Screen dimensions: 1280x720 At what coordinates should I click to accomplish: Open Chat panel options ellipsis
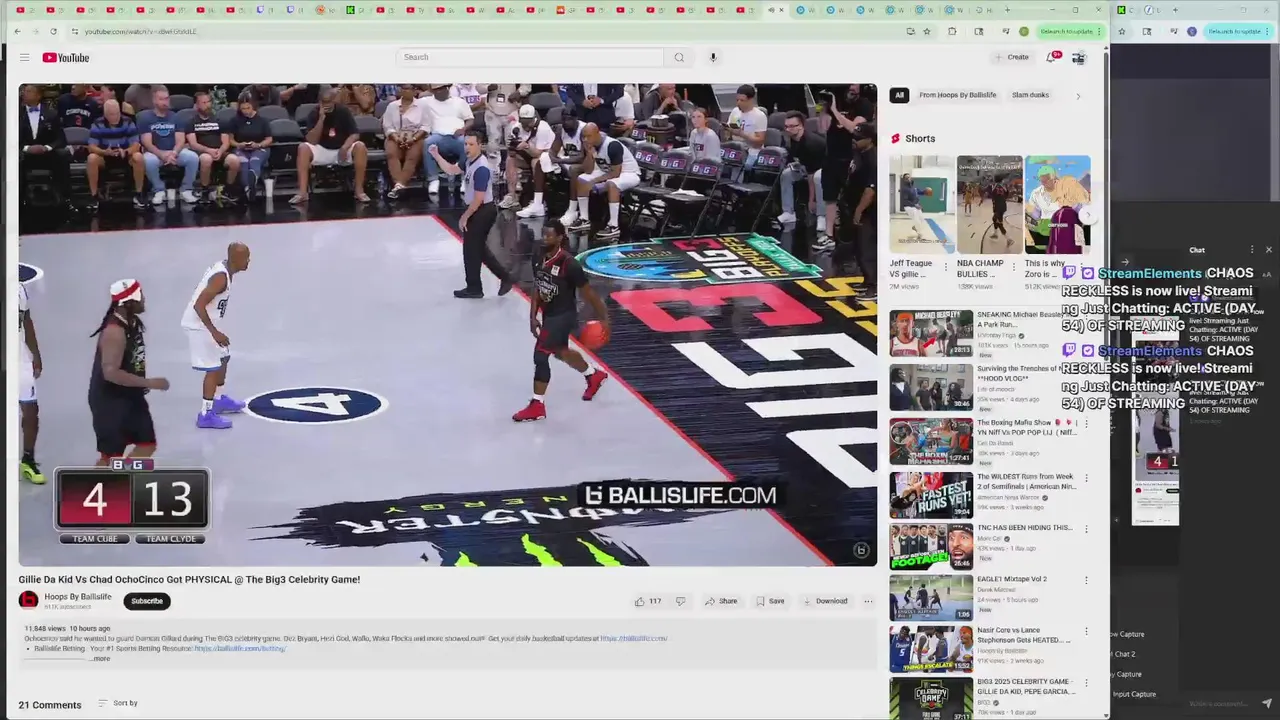pos(1251,250)
